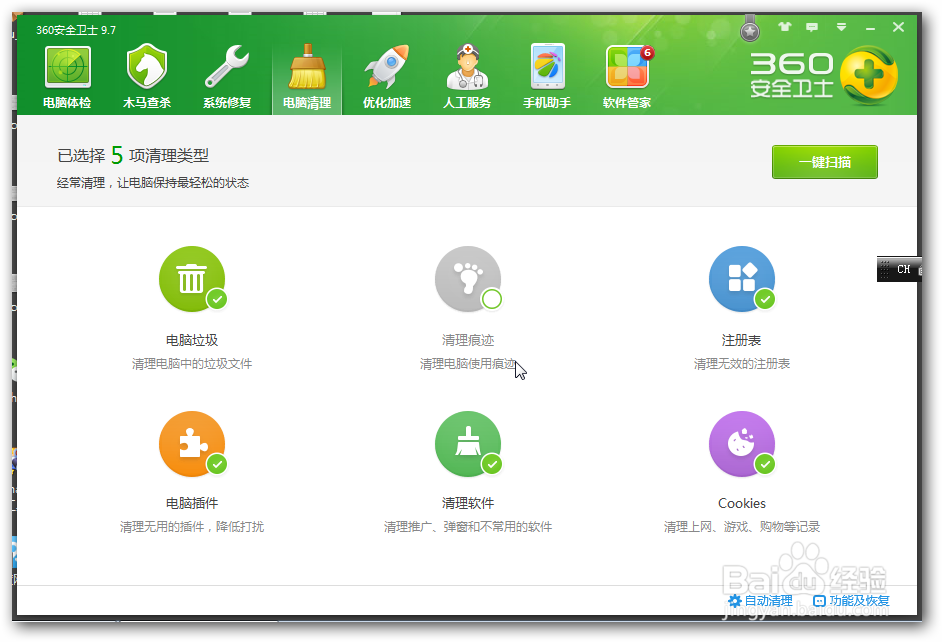Open 优化加速 rocket speedup tool
The height and width of the screenshot is (642, 942).
(386, 76)
